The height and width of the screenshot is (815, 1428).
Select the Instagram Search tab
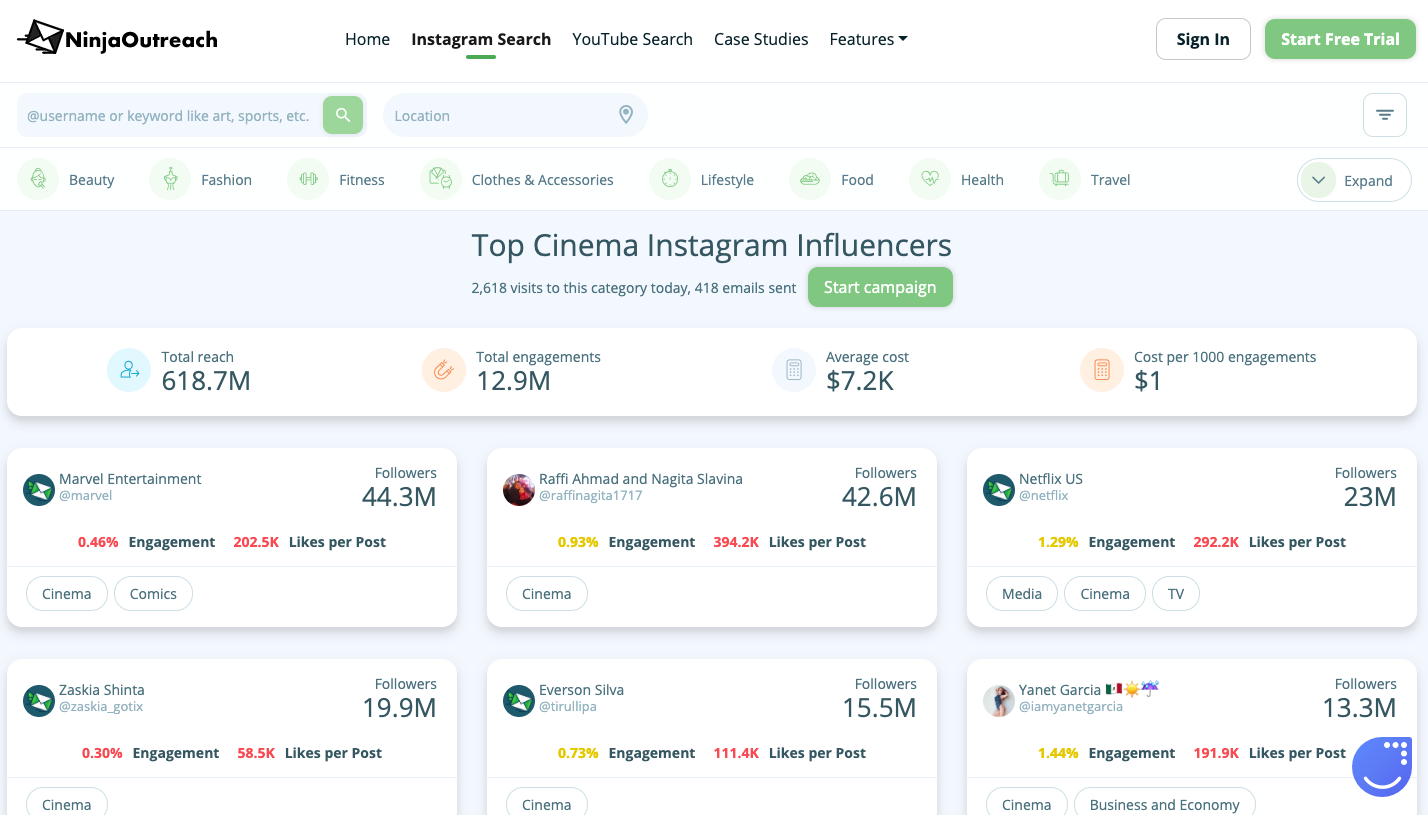pos(481,39)
